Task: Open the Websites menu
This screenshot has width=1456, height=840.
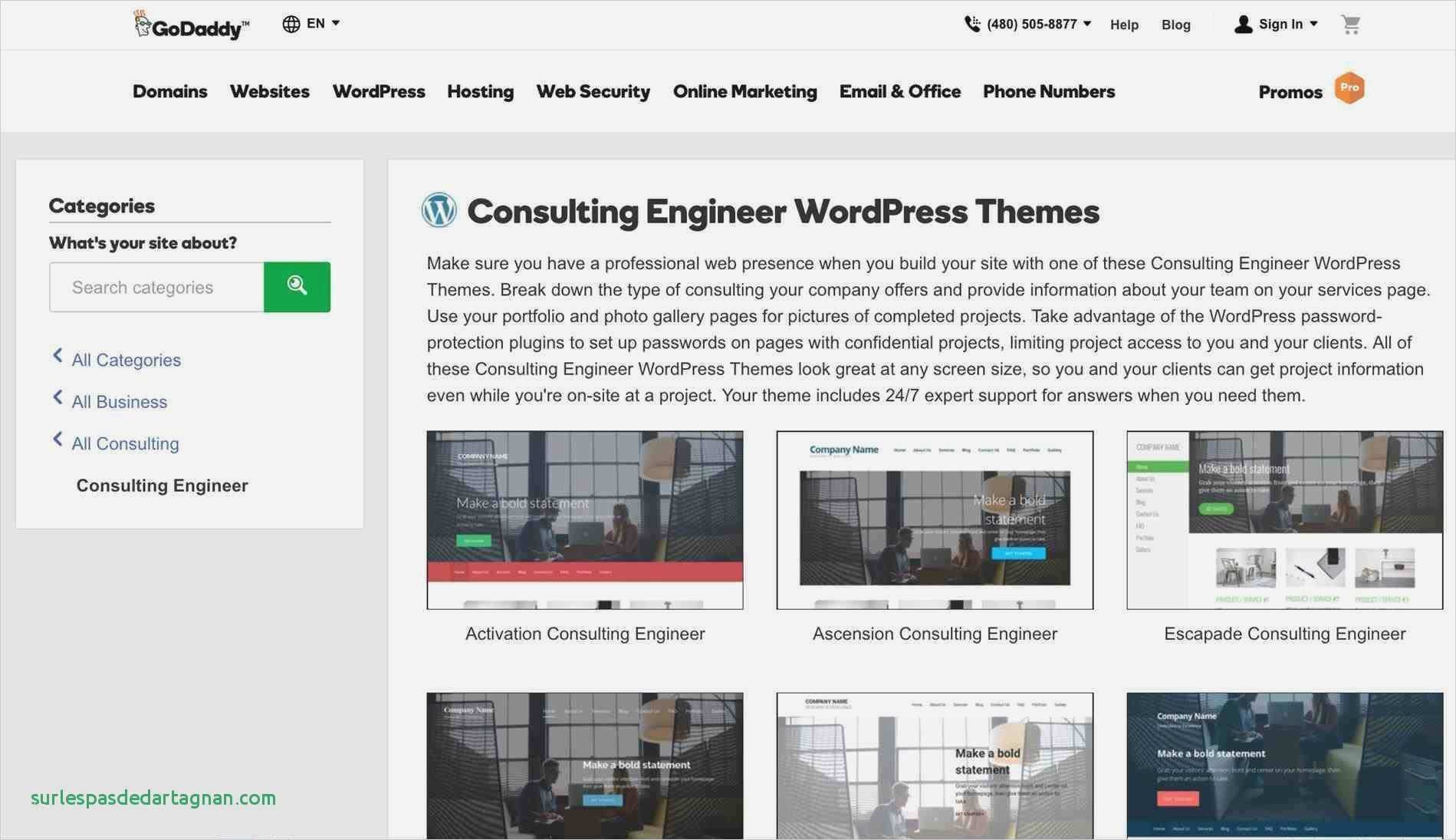Action: click(x=270, y=91)
